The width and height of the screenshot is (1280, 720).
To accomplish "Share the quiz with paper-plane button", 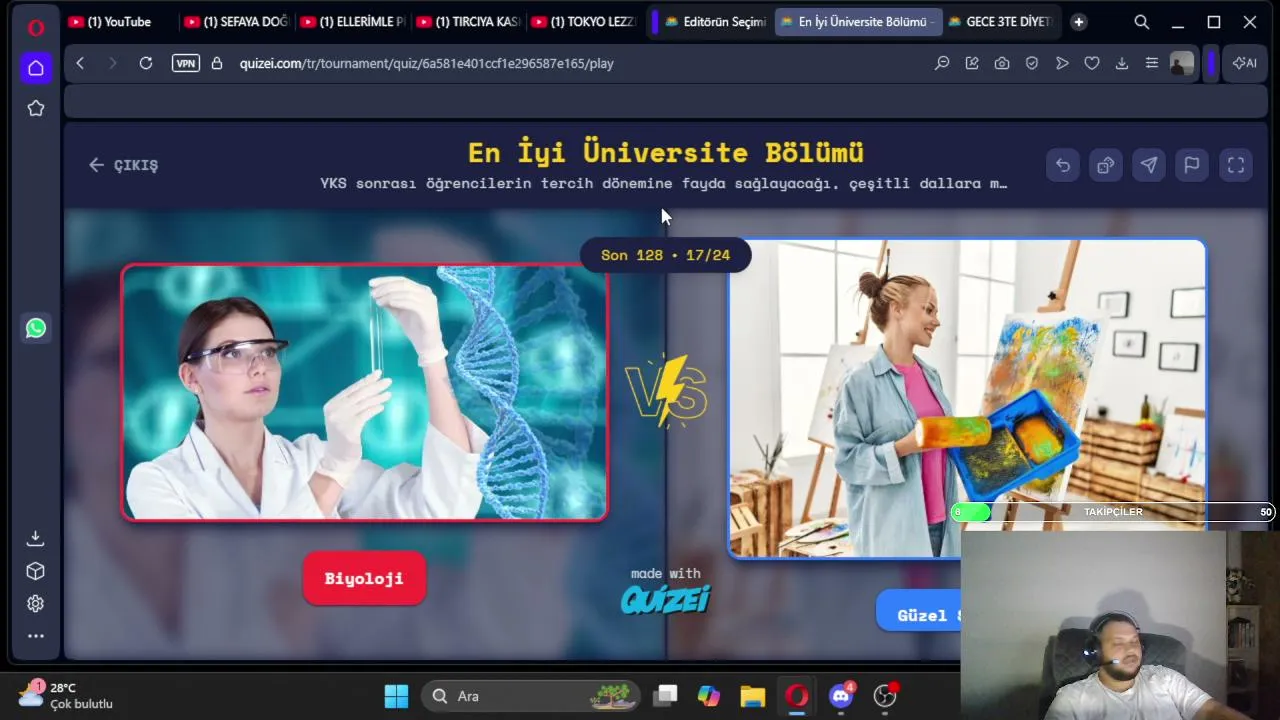I will (x=1149, y=165).
